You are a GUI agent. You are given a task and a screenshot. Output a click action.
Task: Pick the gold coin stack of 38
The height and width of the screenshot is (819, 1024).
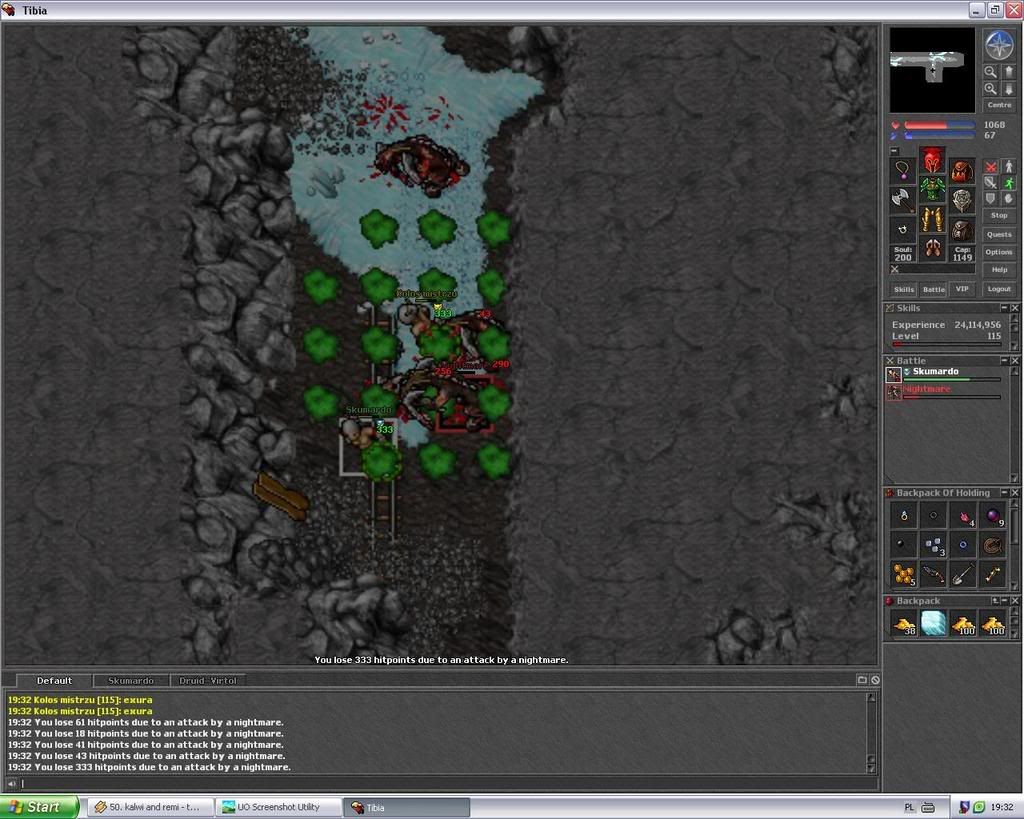[904, 623]
